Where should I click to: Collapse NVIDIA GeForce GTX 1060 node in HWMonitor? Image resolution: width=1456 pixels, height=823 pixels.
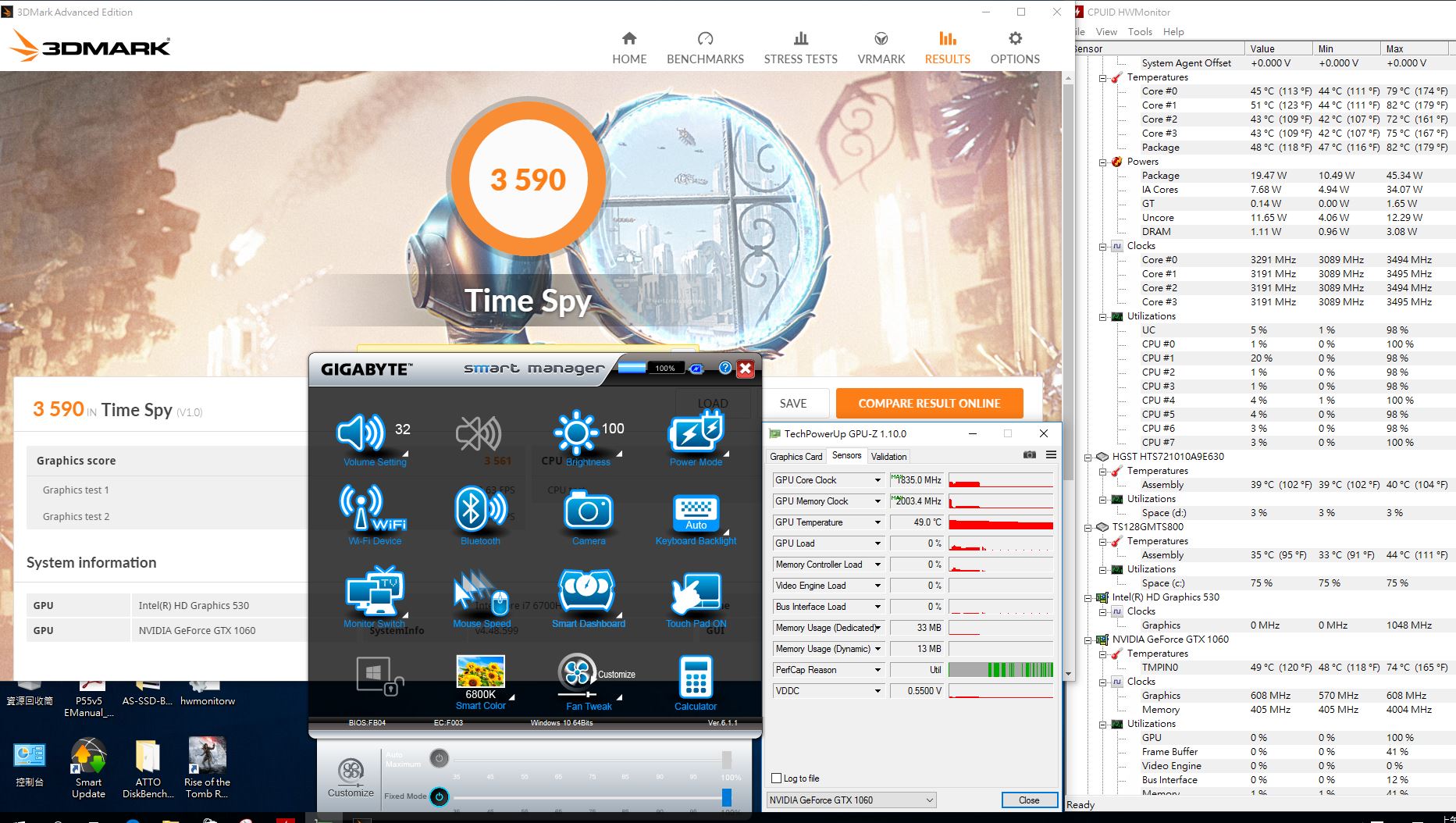point(1088,640)
